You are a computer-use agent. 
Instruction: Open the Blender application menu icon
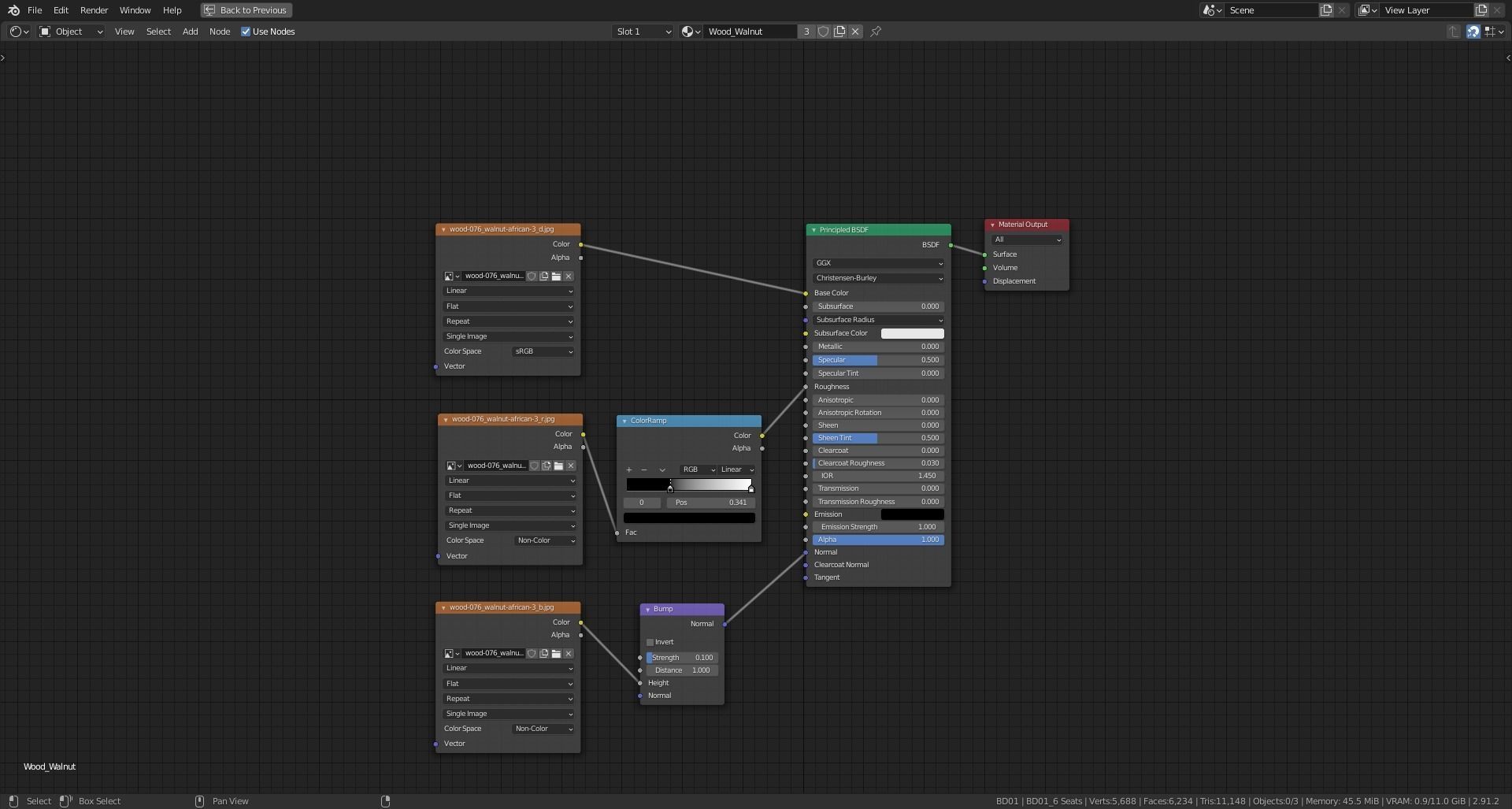pos(13,10)
